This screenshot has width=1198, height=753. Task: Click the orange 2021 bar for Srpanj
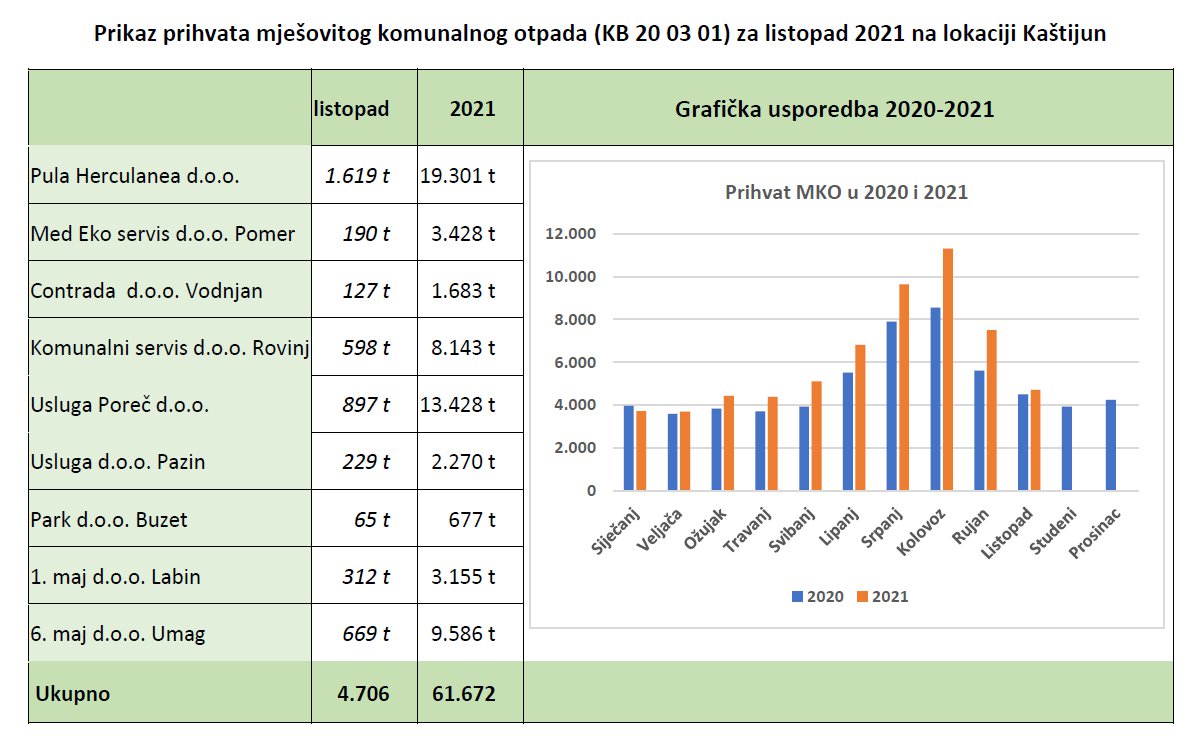pos(904,387)
